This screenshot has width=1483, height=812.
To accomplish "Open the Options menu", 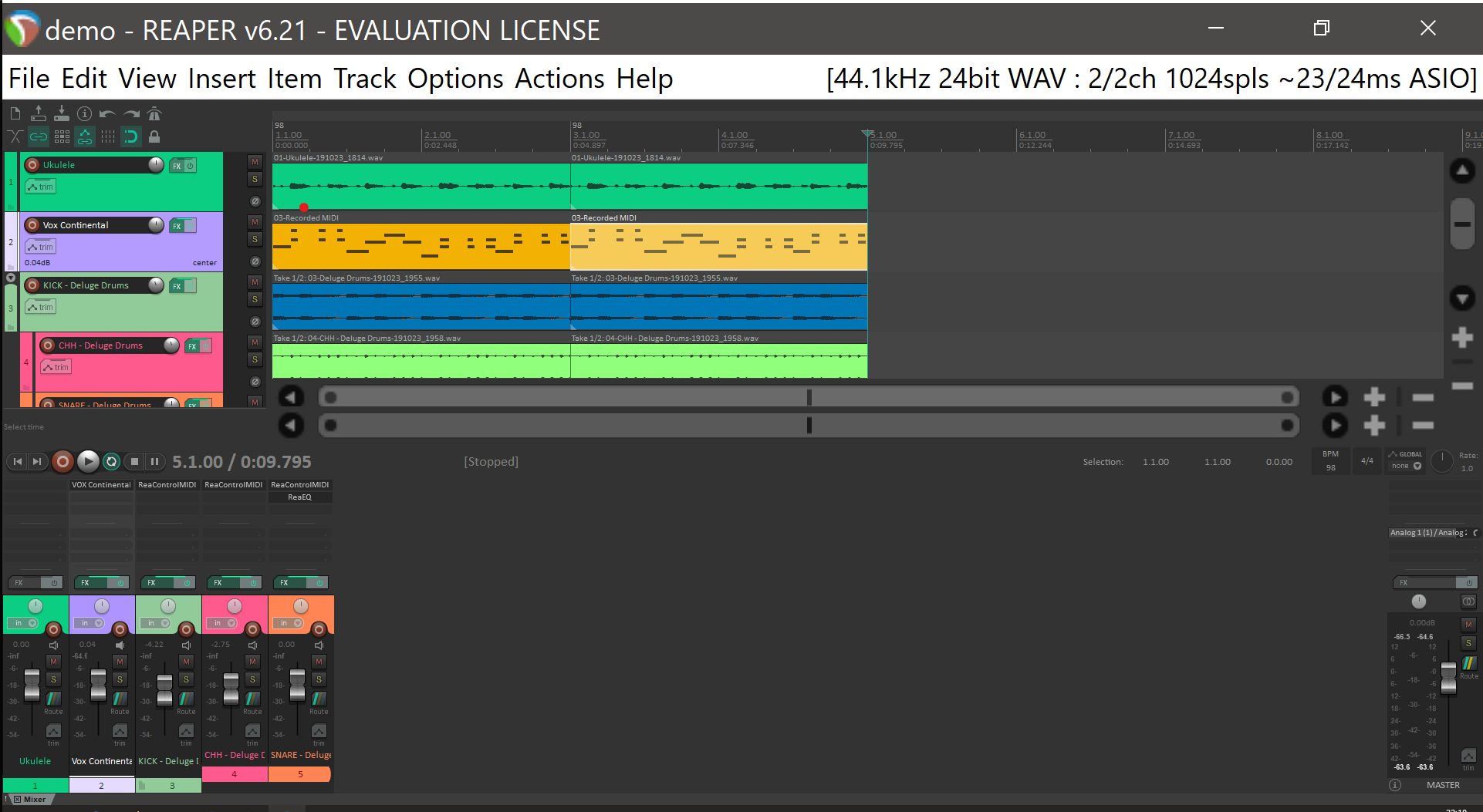I will [x=455, y=79].
